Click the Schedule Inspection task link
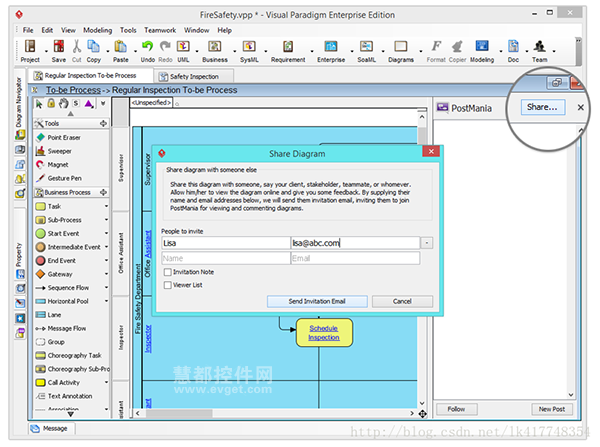This screenshot has width=600, height=447. point(324,333)
